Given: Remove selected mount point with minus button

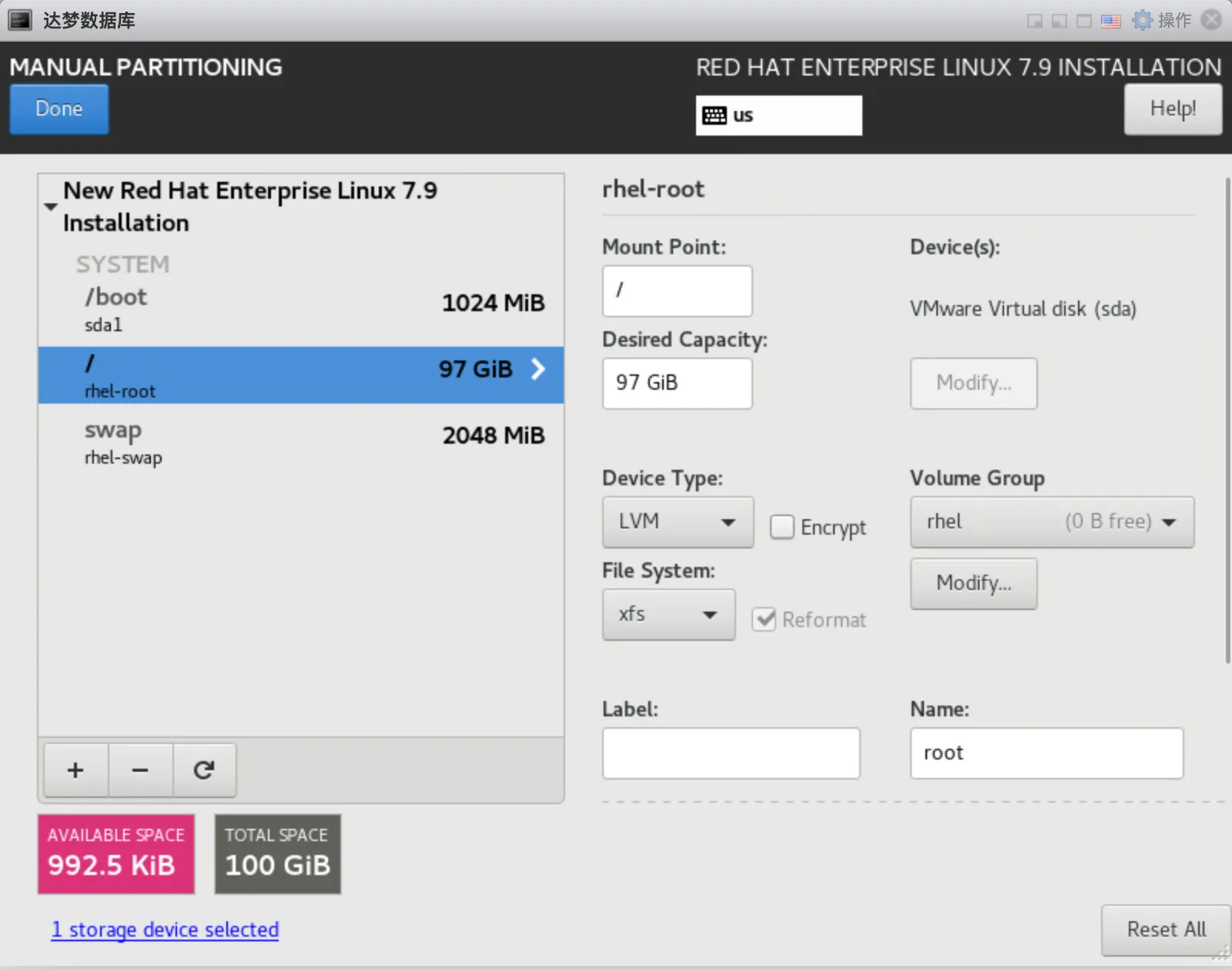Looking at the screenshot, I should tap(140, 770).
